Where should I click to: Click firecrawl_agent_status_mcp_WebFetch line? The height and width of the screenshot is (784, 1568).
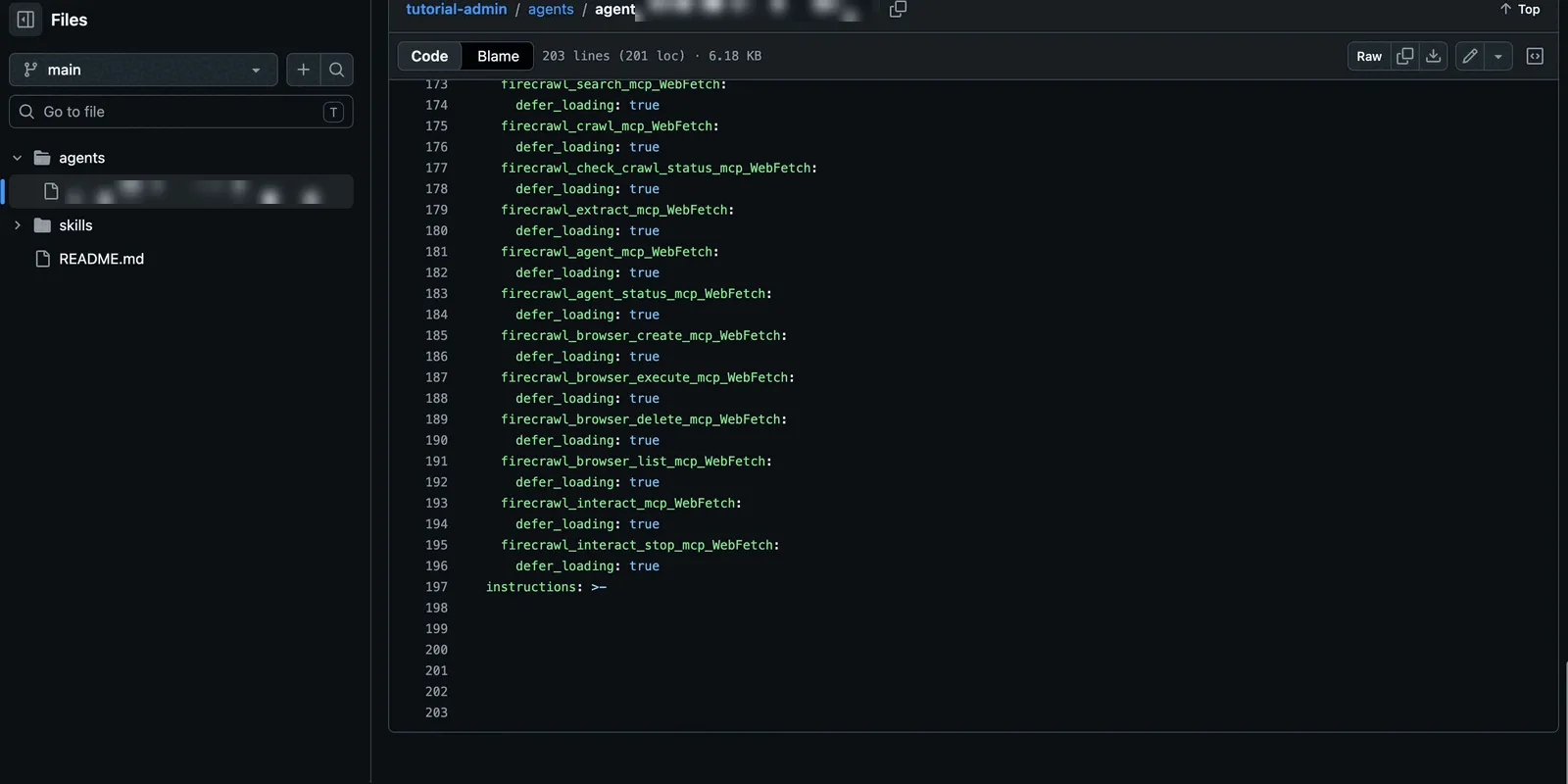pos(636,293)
